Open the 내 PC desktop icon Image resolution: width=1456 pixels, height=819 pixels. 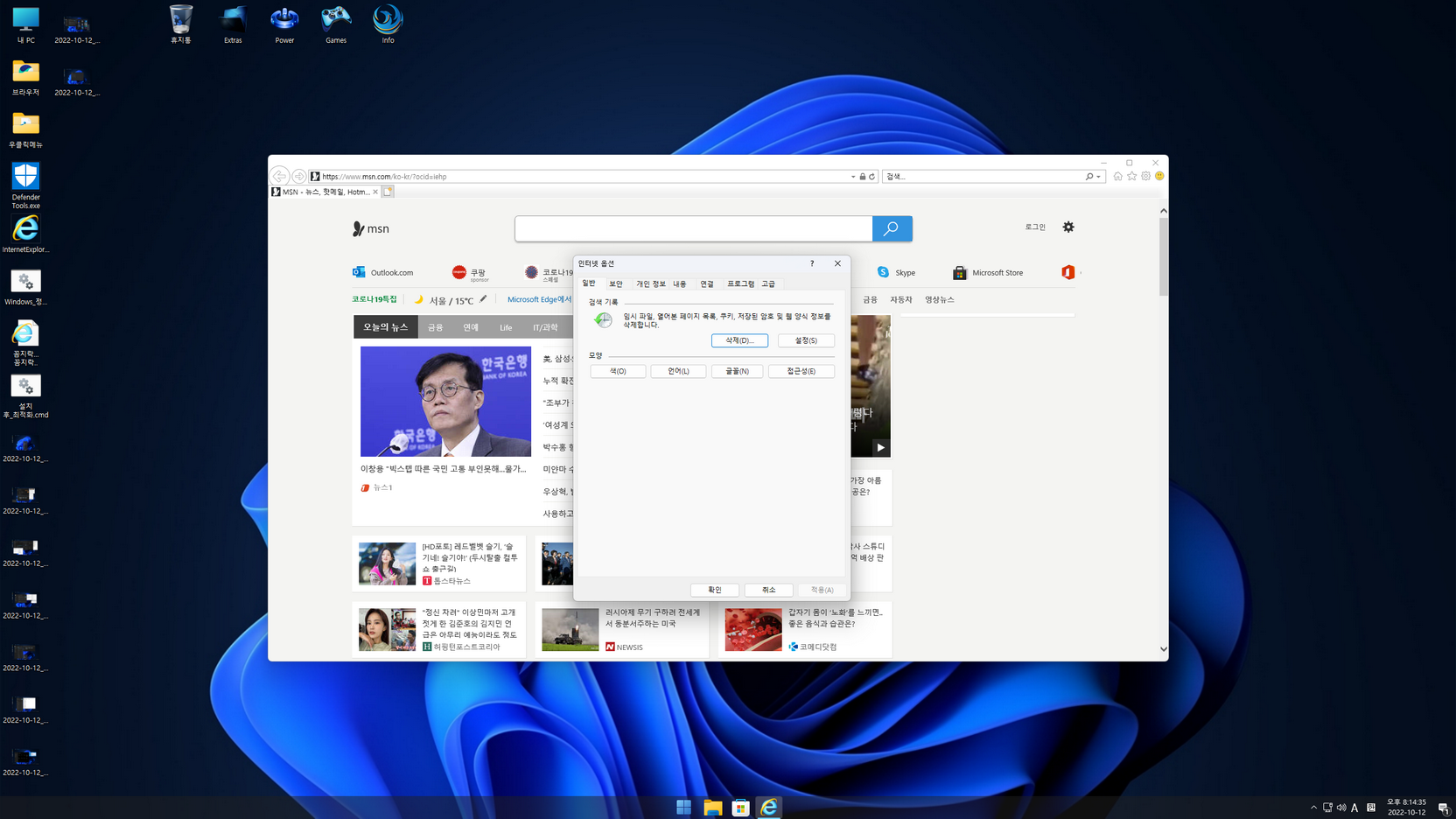[25, 24]
